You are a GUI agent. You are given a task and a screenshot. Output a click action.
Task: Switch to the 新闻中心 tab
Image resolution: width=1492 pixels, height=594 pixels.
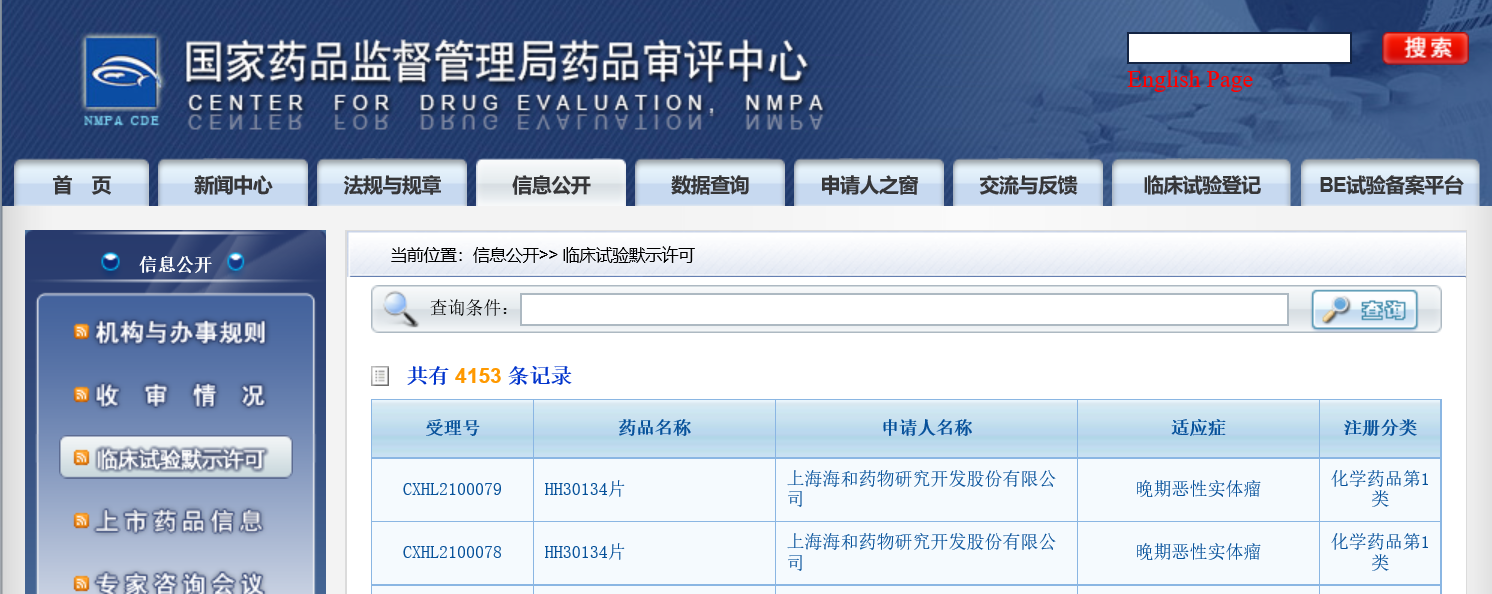coord(233,185)
